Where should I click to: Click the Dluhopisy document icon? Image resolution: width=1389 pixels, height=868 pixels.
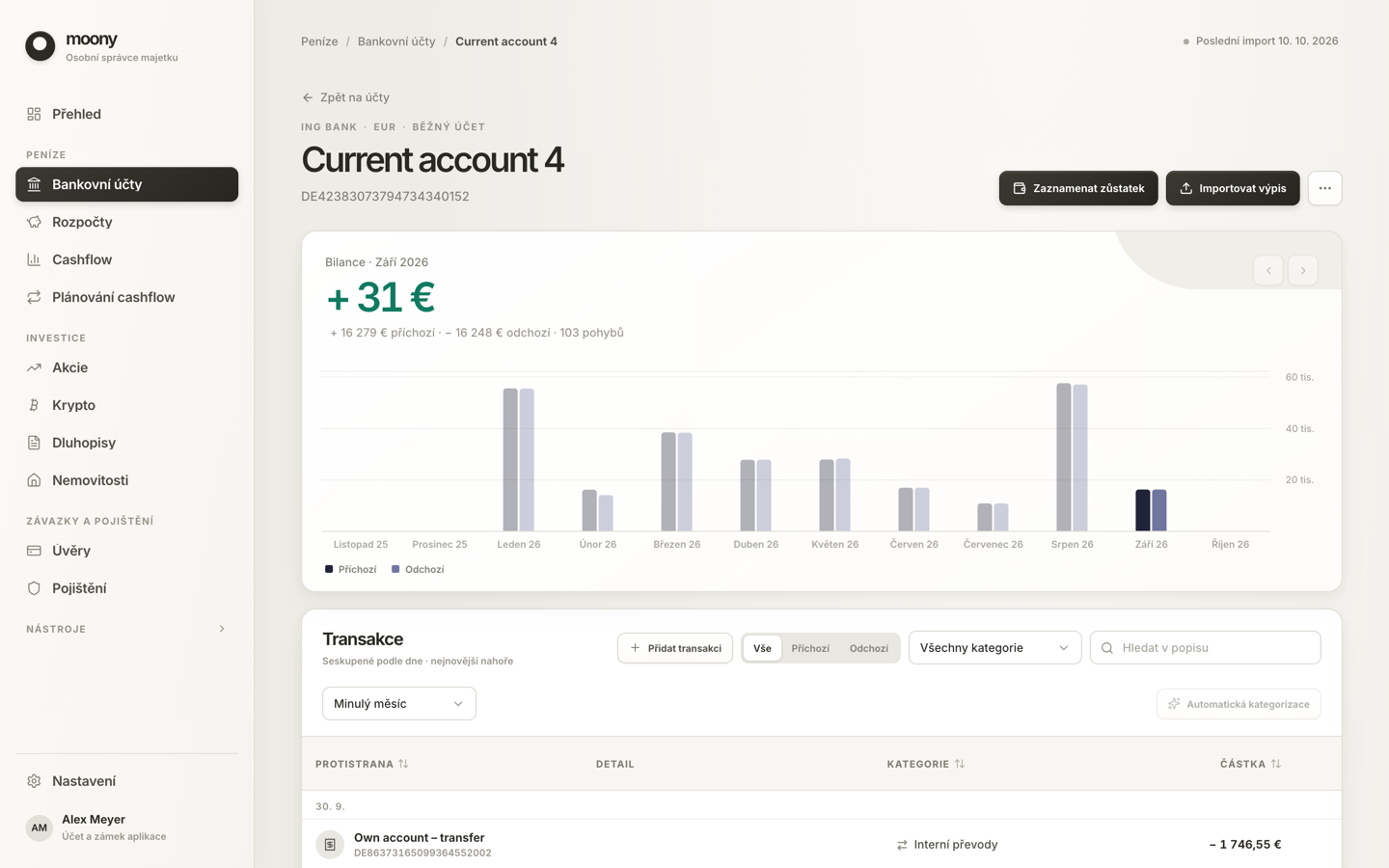(34, 443)
